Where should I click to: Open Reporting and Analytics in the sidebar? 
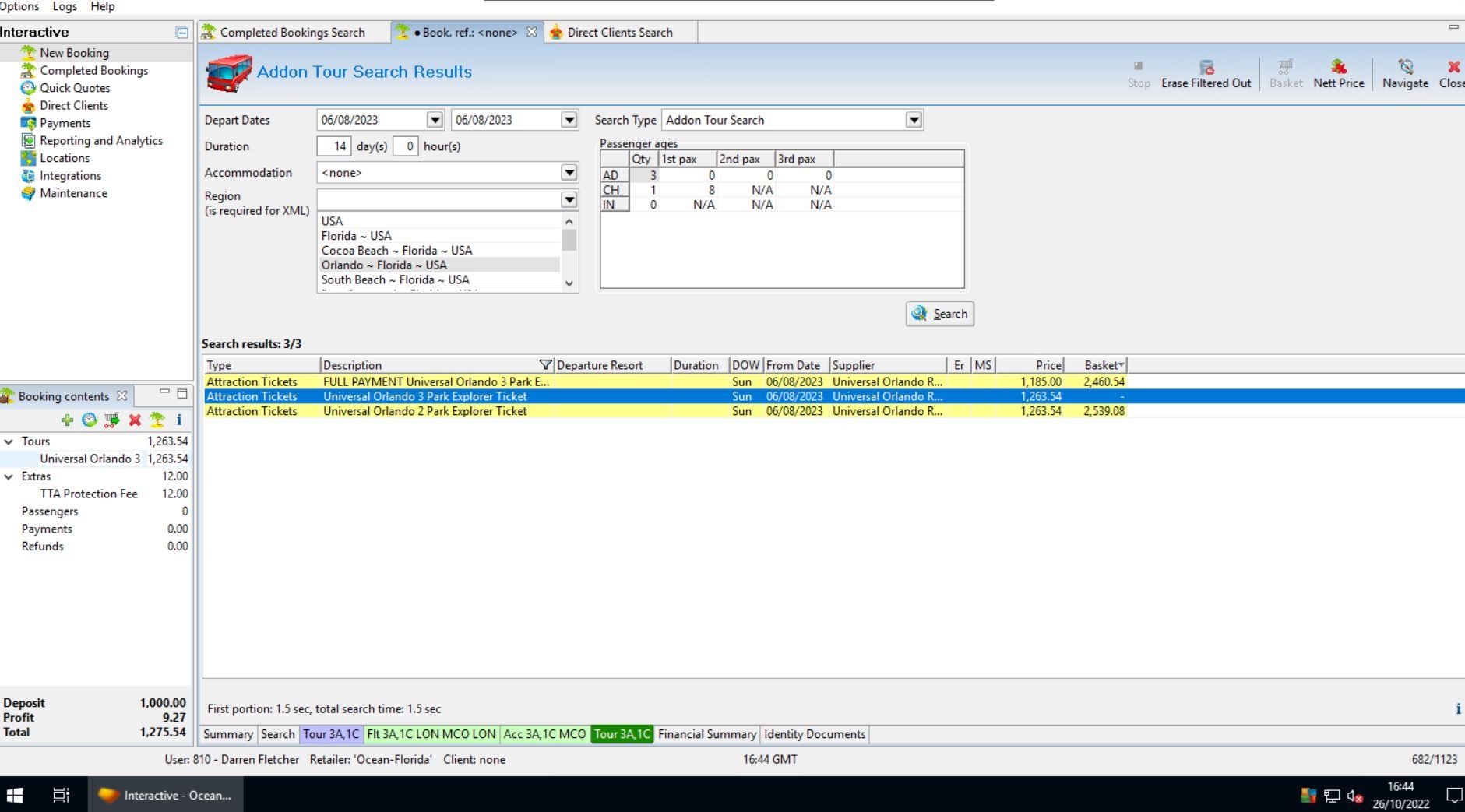[x=101, y=140]
